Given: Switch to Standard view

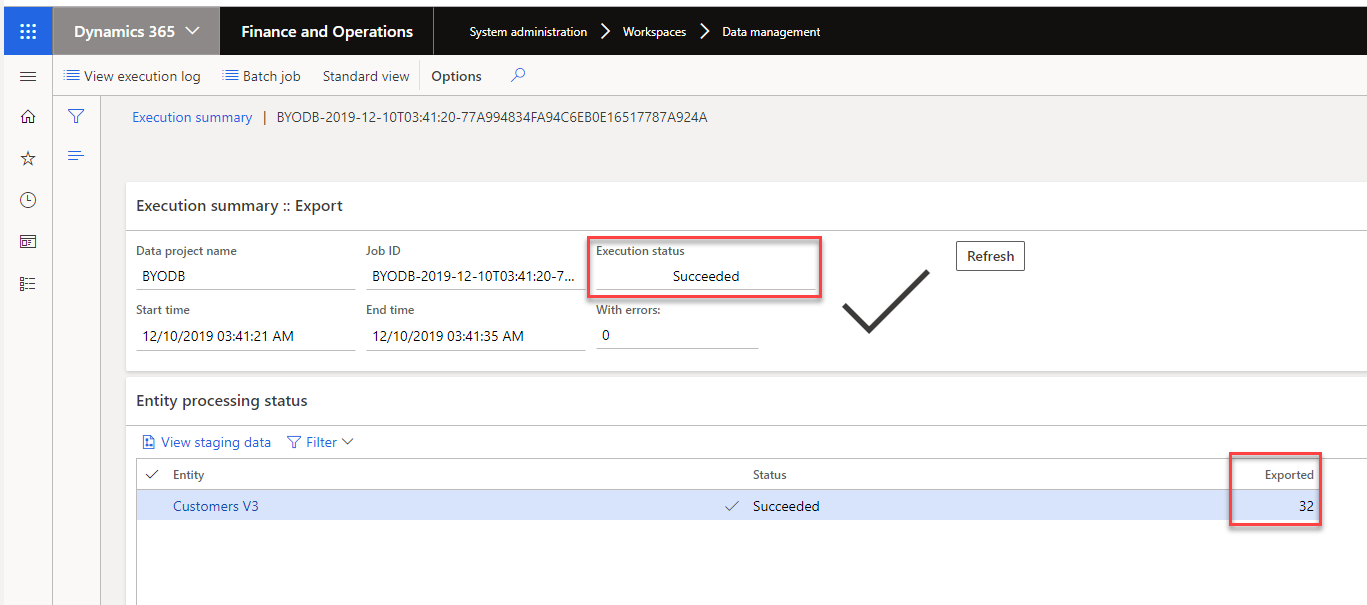Looking at the screenshot, I should (x=366, y=76).
